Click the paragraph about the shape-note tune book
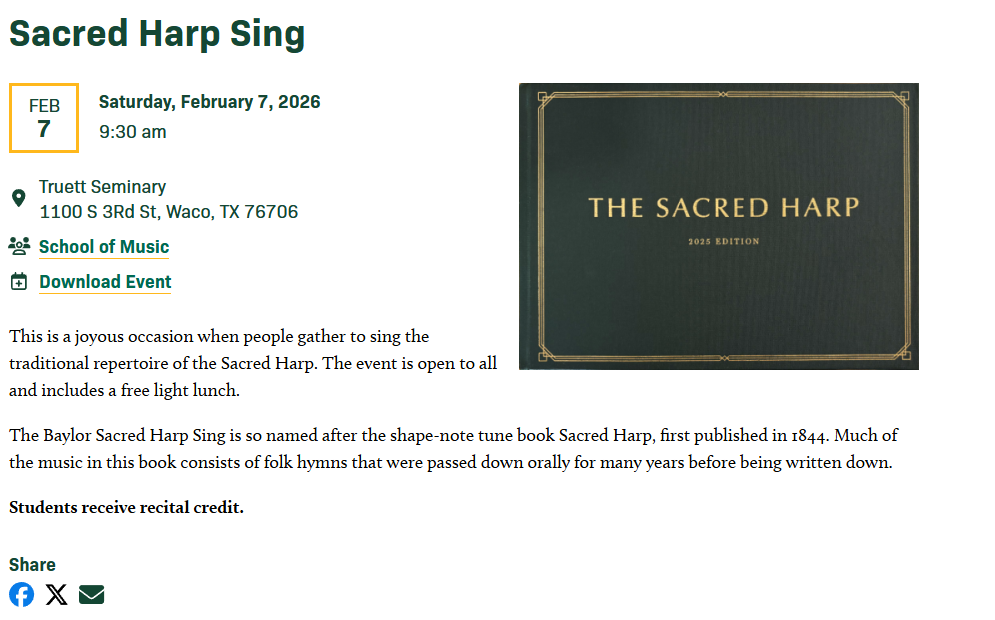The width and height of the screenshot is (995, 620). point(453,449)
